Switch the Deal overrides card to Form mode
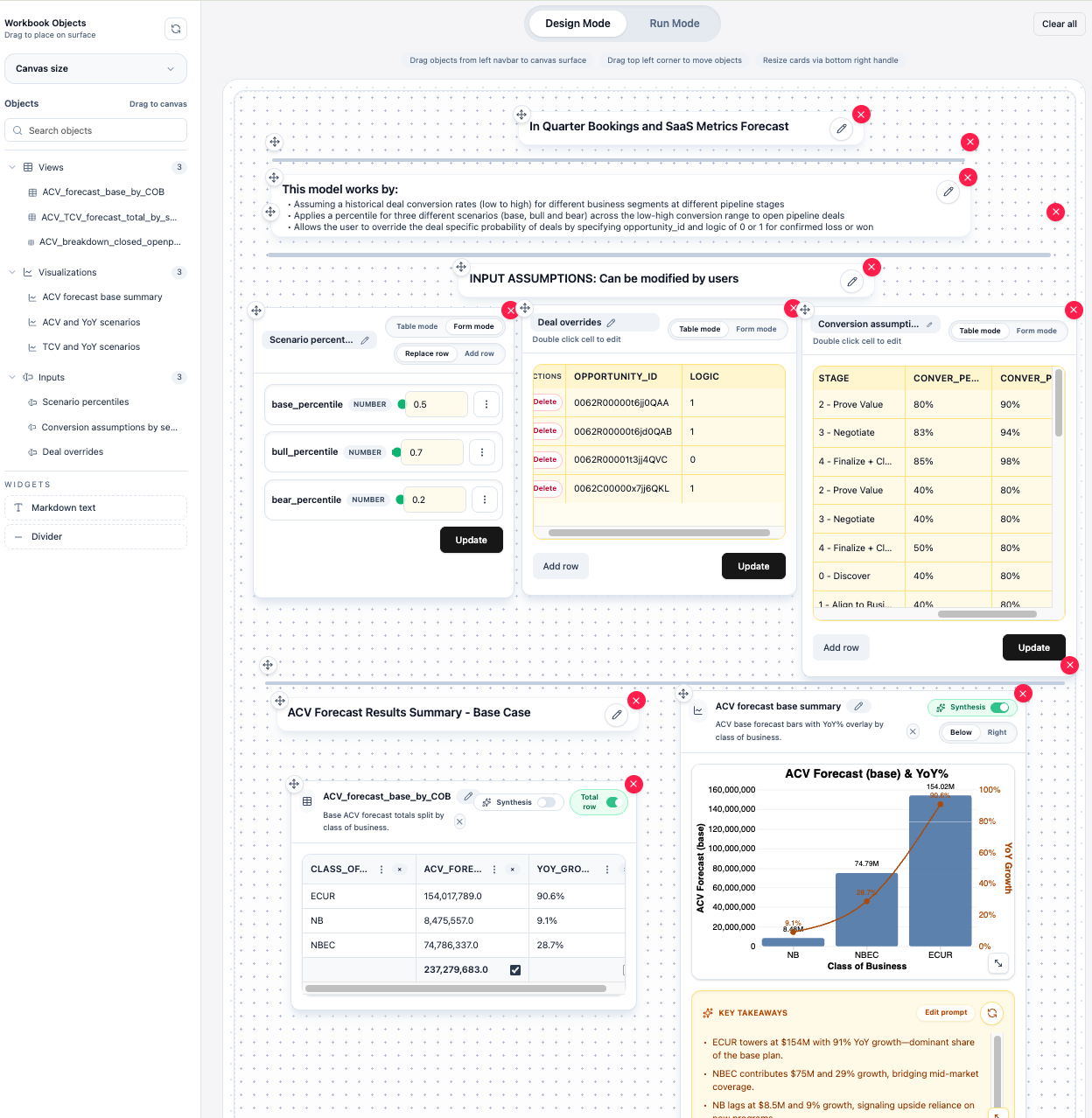Viewport: 1092px width, 1118px height. [756, 329]
